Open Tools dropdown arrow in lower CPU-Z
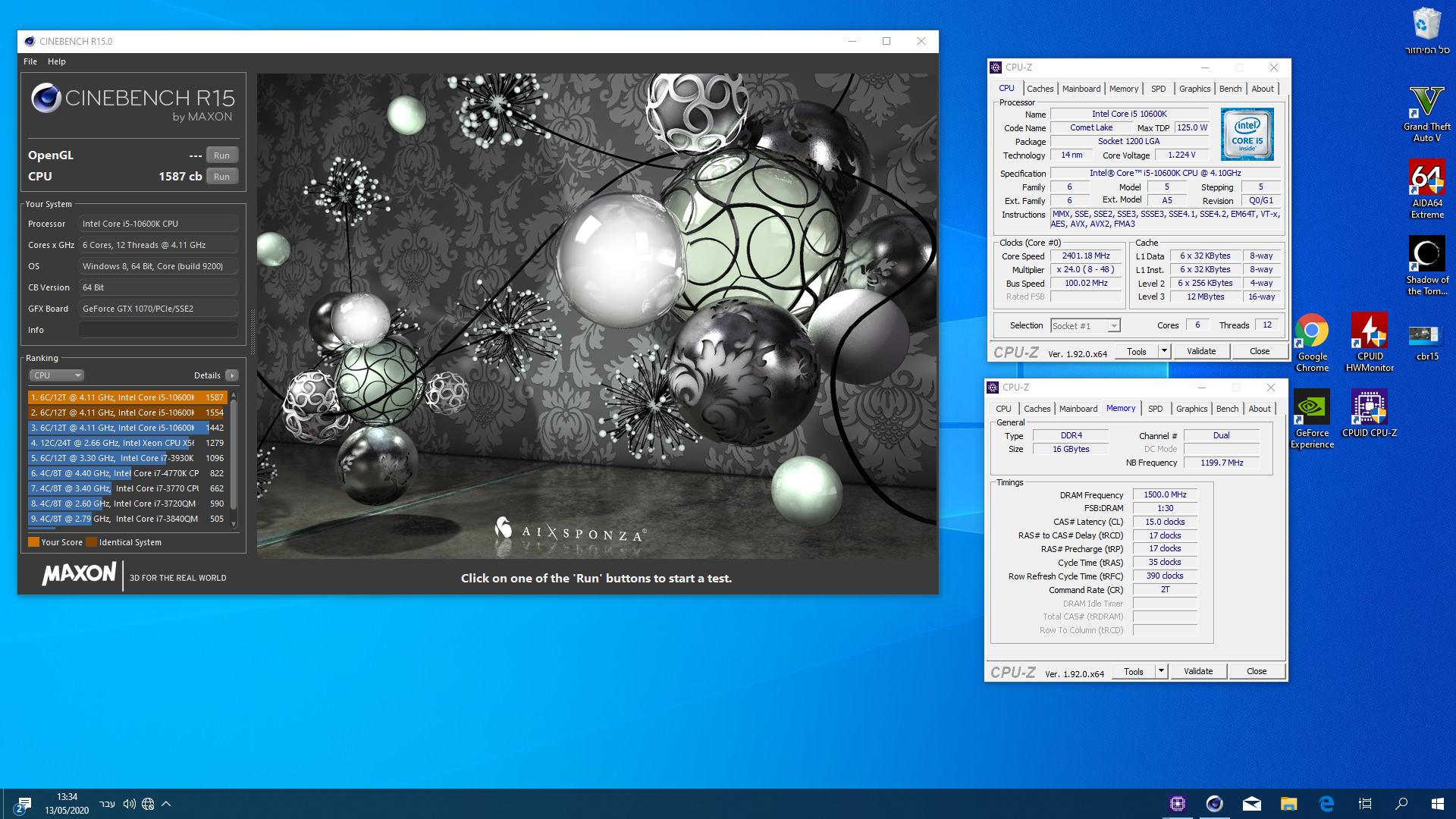The height and width of the screenshot is (819, 1456). (1161, 671)
